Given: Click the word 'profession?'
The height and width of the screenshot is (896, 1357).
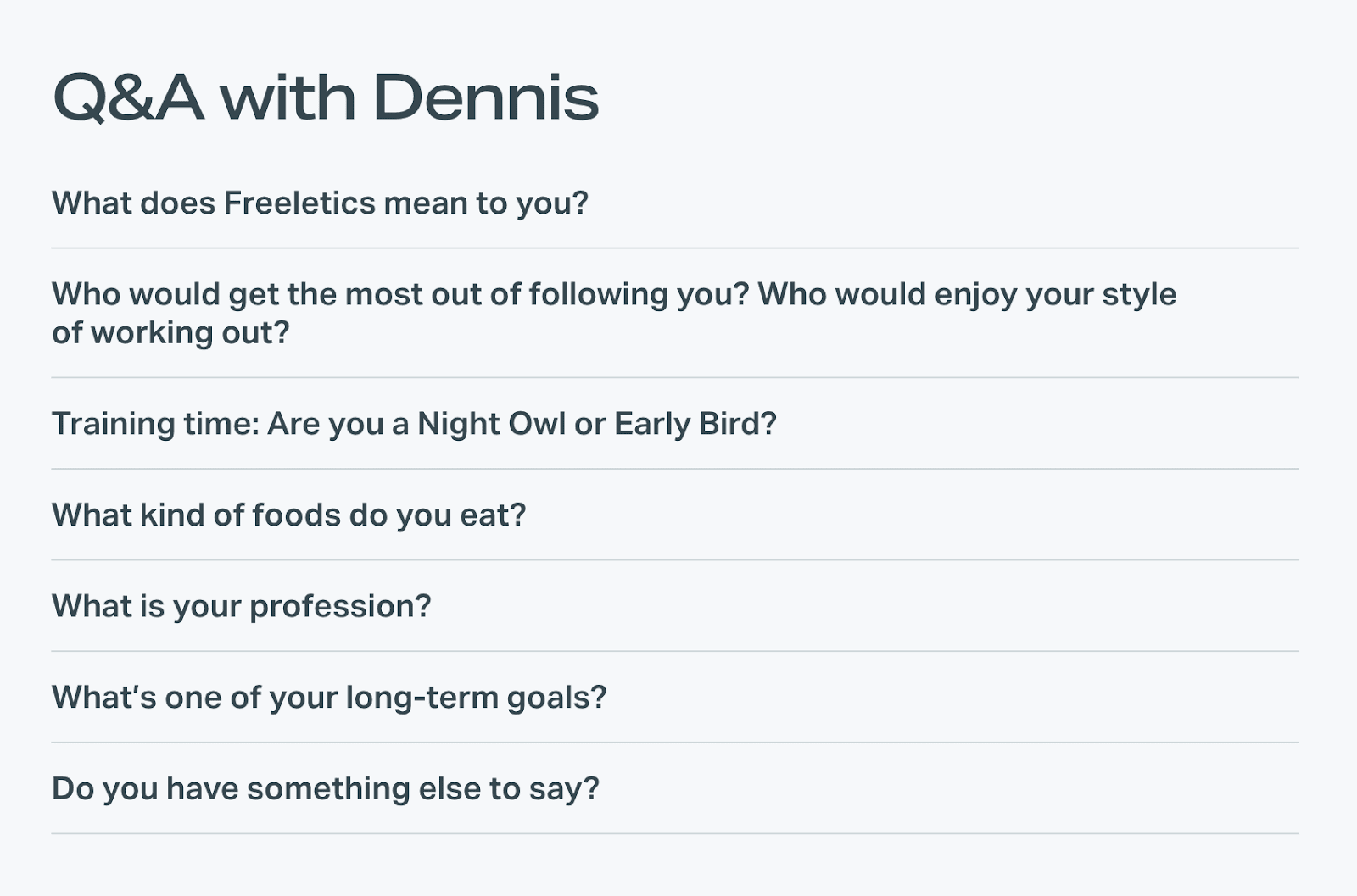Looking at the screenshot, I should click(x=340, y=606).
